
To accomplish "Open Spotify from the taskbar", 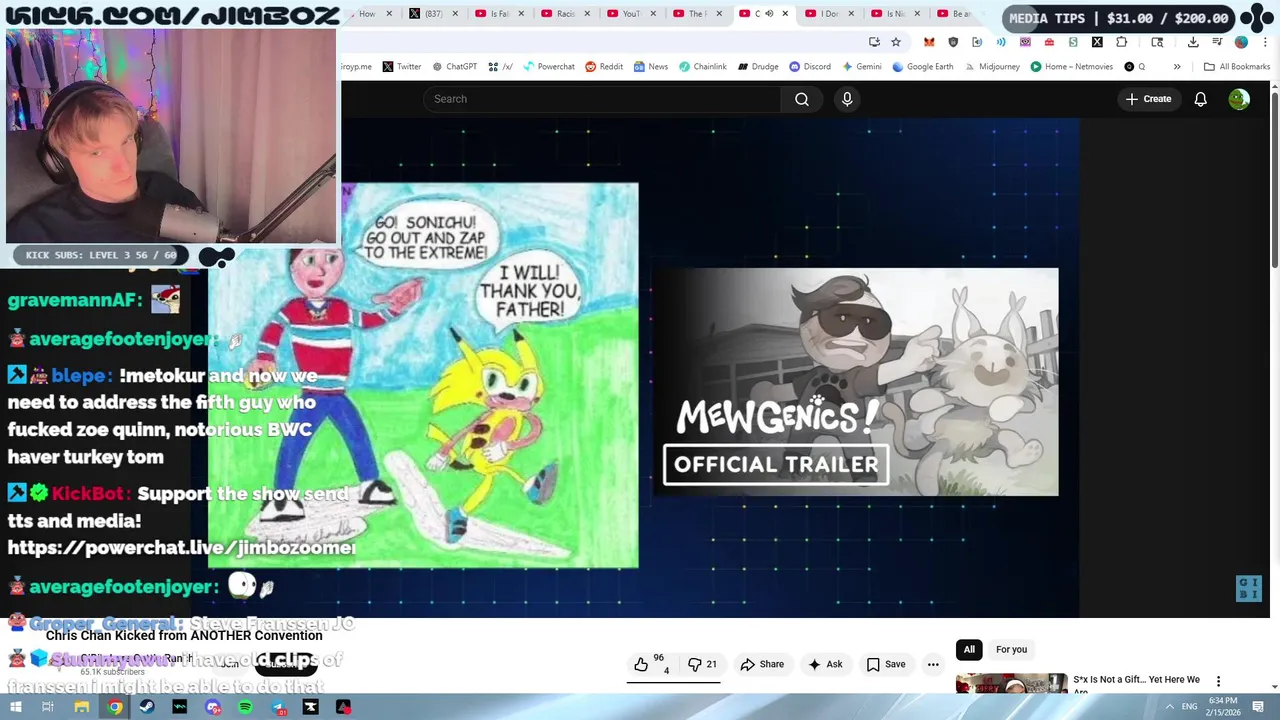I will tap(245, 707).
